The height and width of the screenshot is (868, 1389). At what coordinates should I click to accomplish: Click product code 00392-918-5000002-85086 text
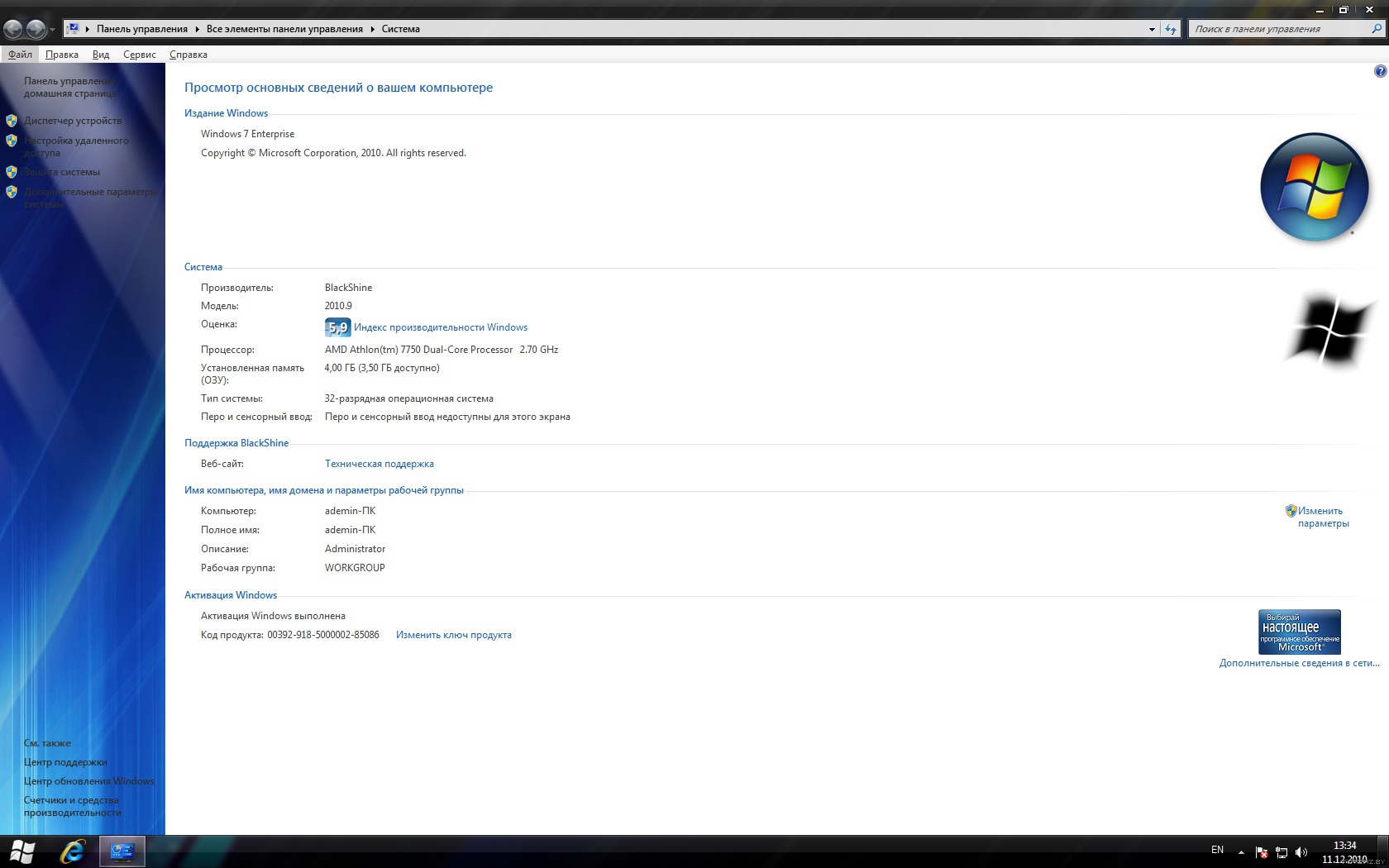tap(323, 635)
